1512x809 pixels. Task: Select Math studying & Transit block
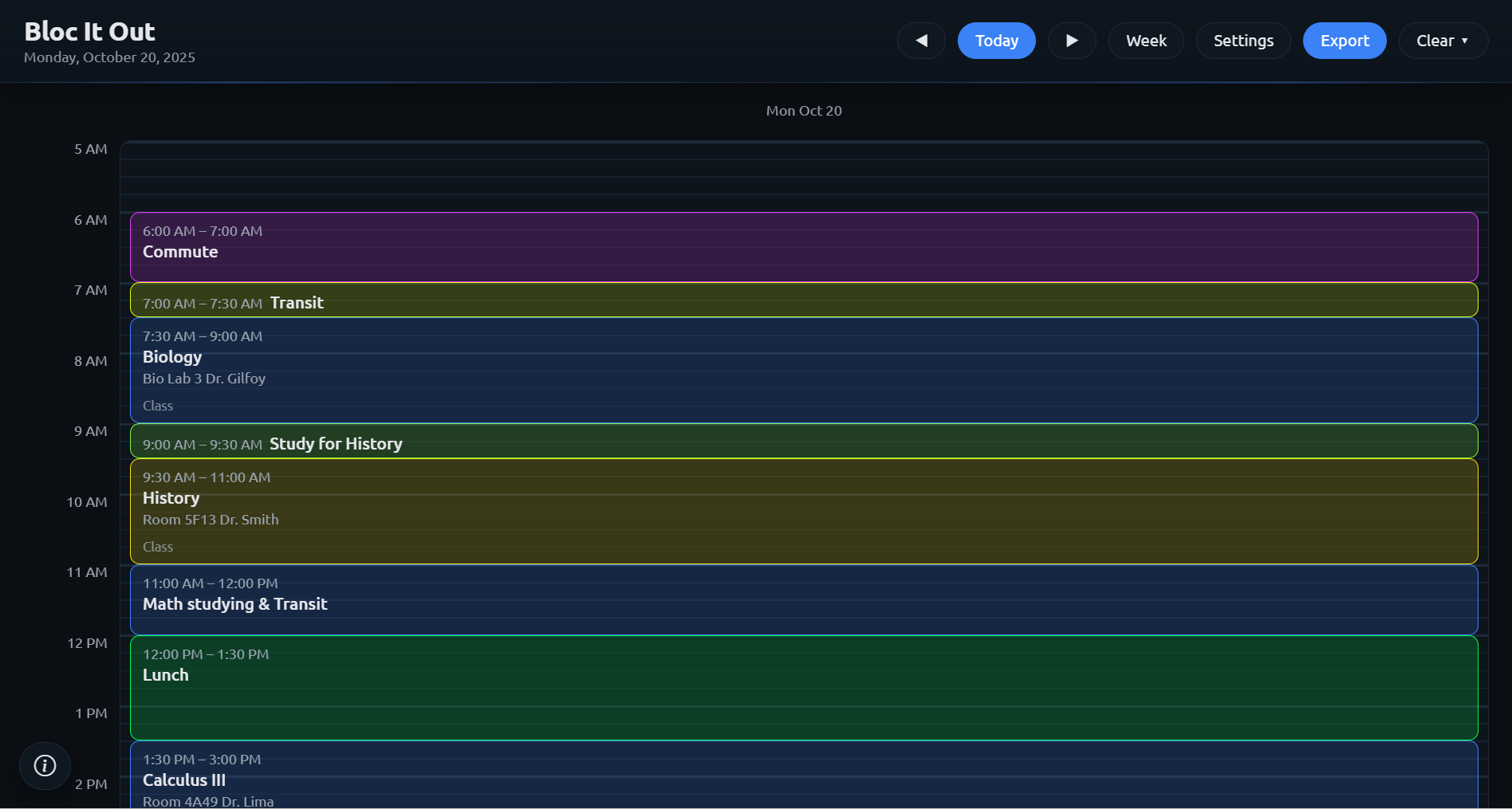point(804,600)
